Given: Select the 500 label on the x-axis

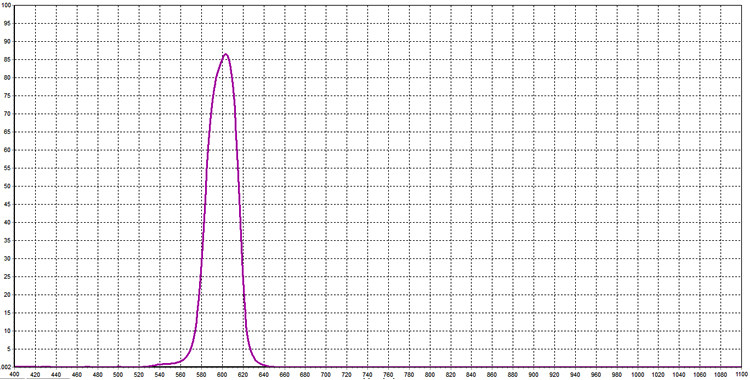Looking at the screenshot, I should [x=118, y=373].
